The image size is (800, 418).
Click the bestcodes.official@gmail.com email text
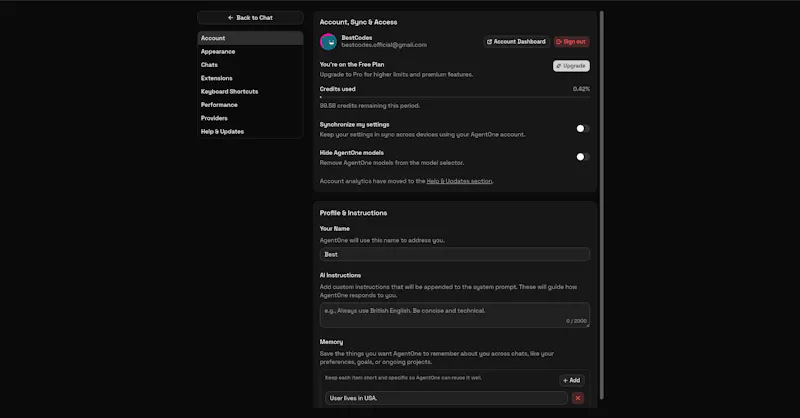[384, 45]
